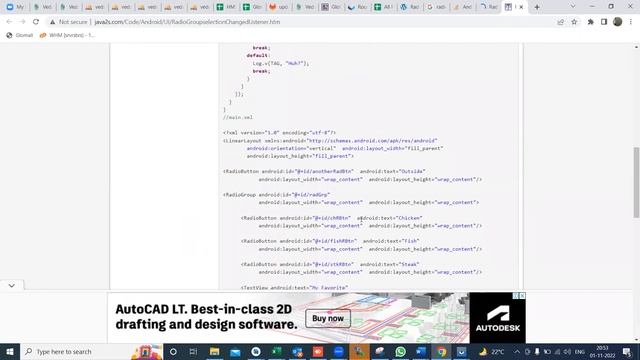640x360 pixels.
Task: Open the Chrome side panel
Action: (604, 22)
